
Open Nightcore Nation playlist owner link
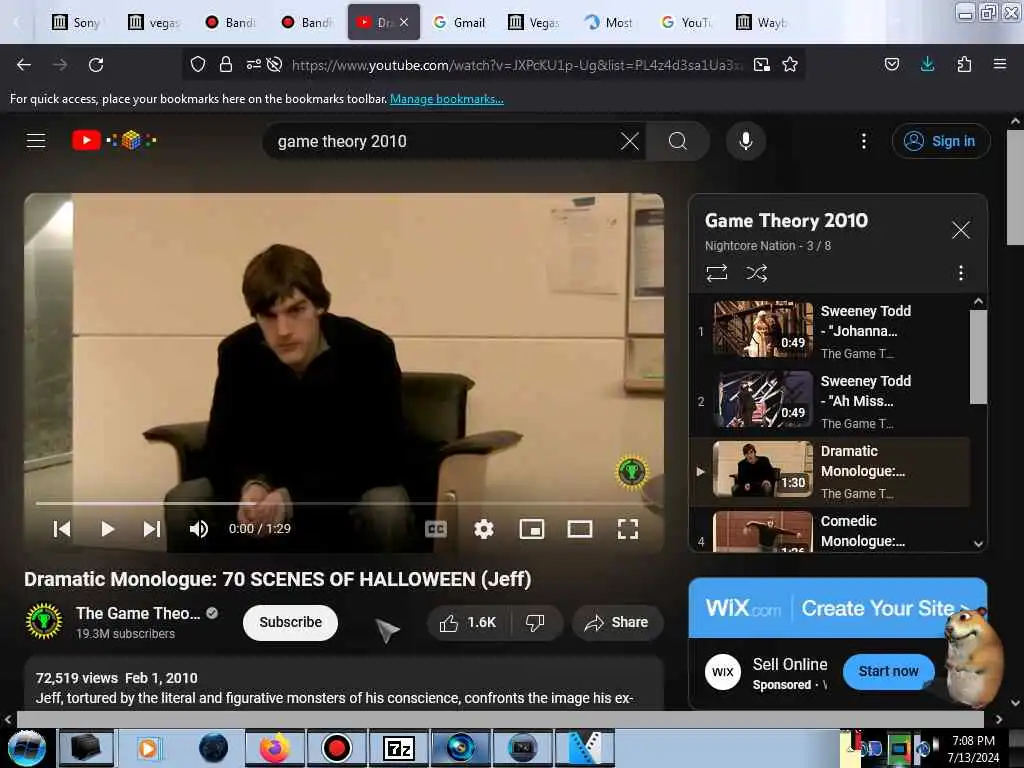pyautogui.click(x=750, y=246)
